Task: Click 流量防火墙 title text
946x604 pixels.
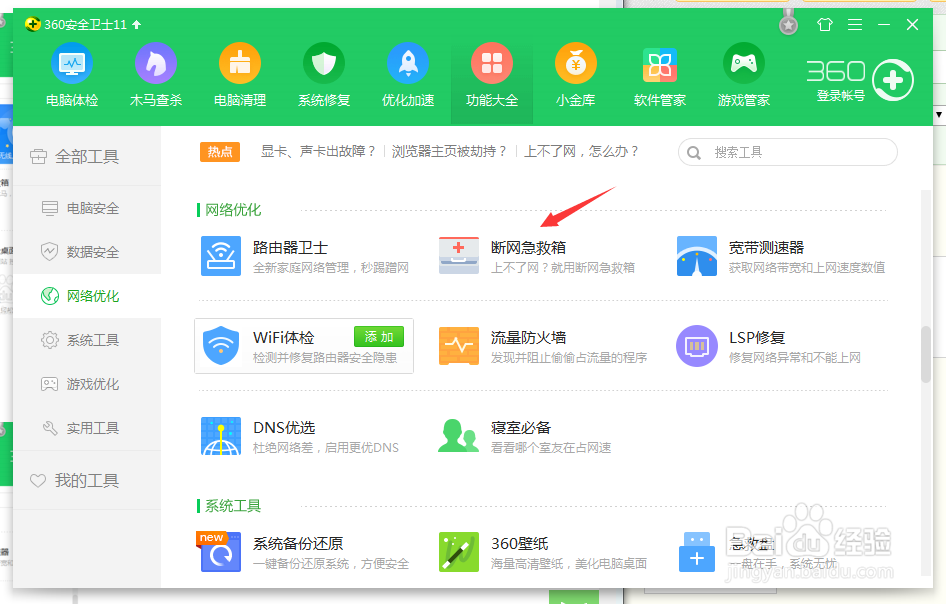Action: point(528,337)
